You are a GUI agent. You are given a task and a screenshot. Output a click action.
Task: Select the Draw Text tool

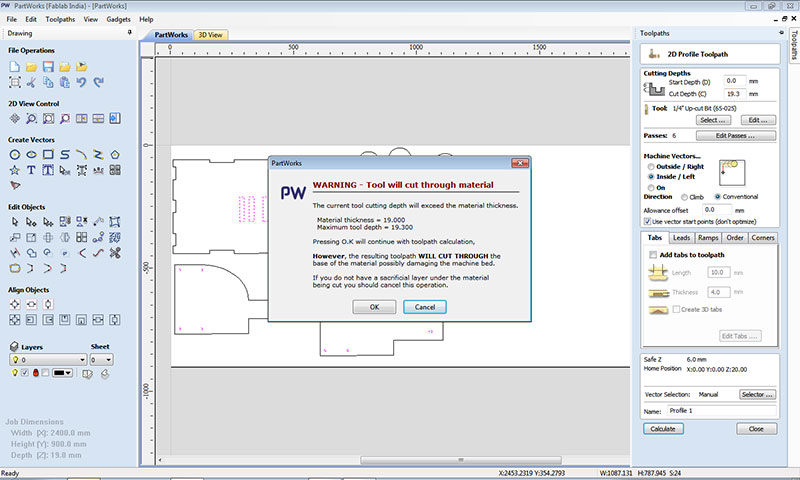pyautogui.click(x=31, y=170)
